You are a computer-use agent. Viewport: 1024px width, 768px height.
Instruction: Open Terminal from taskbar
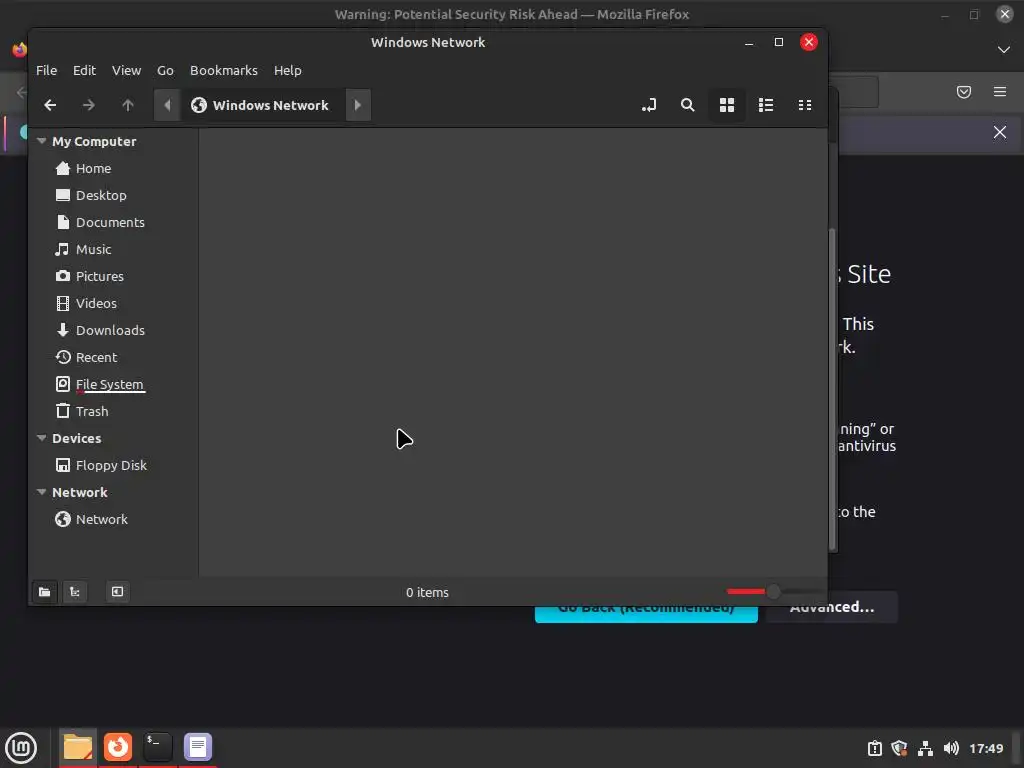coord(158,747)
